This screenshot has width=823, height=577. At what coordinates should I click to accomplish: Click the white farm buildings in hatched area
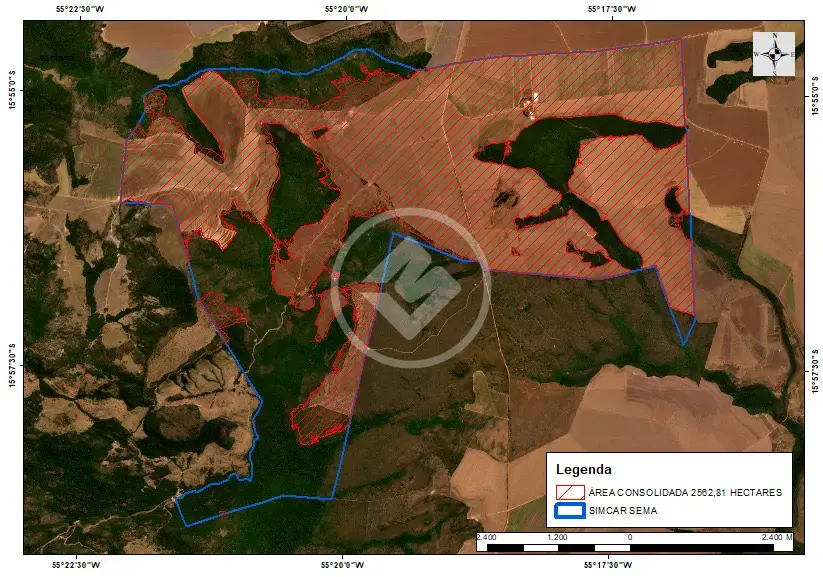coord(529,100)
